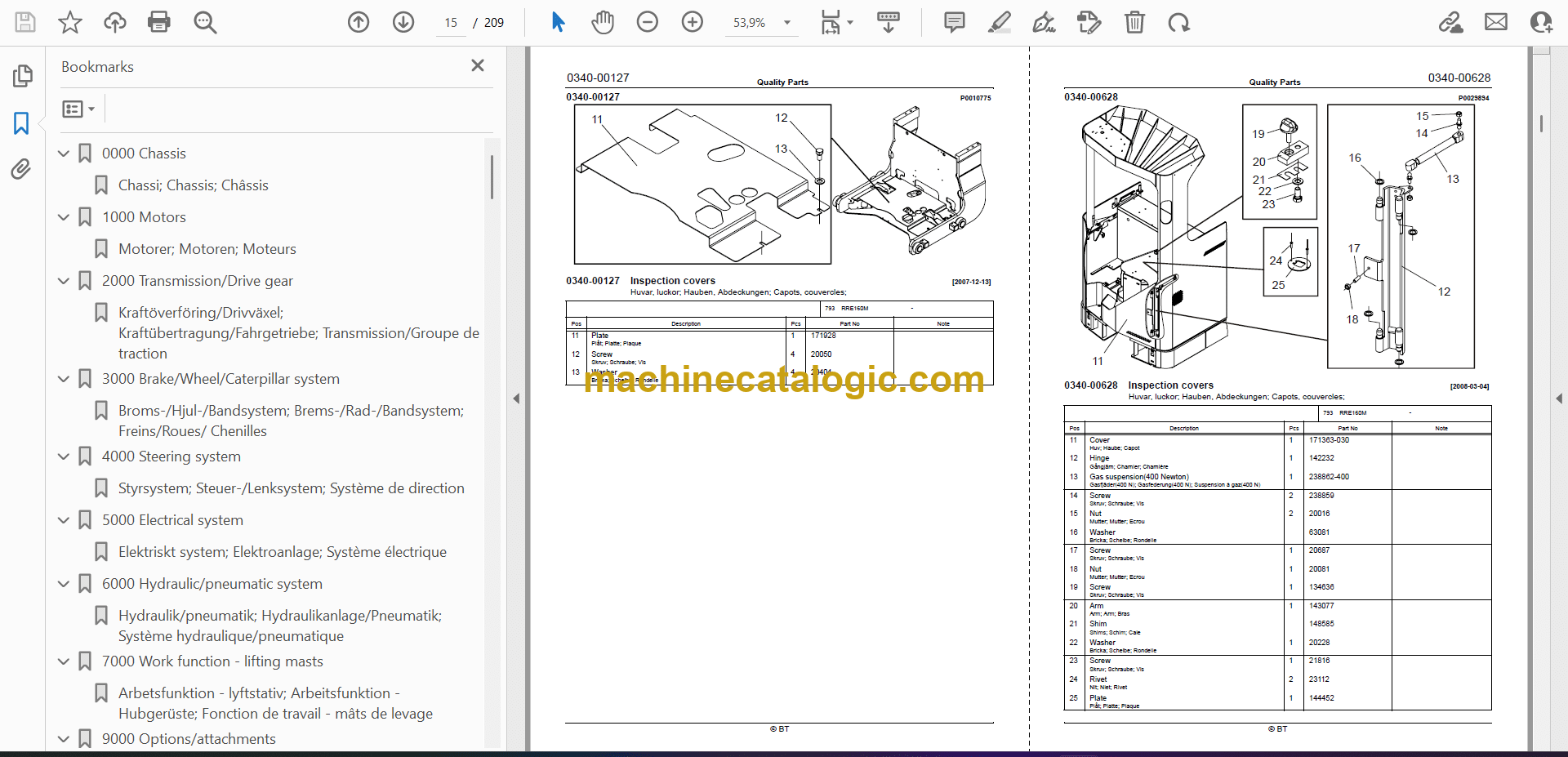This screenshot has height=757, width=1568.
Task: Toggle the Attachments paperclip panel
Action: [x=21, y=169]
